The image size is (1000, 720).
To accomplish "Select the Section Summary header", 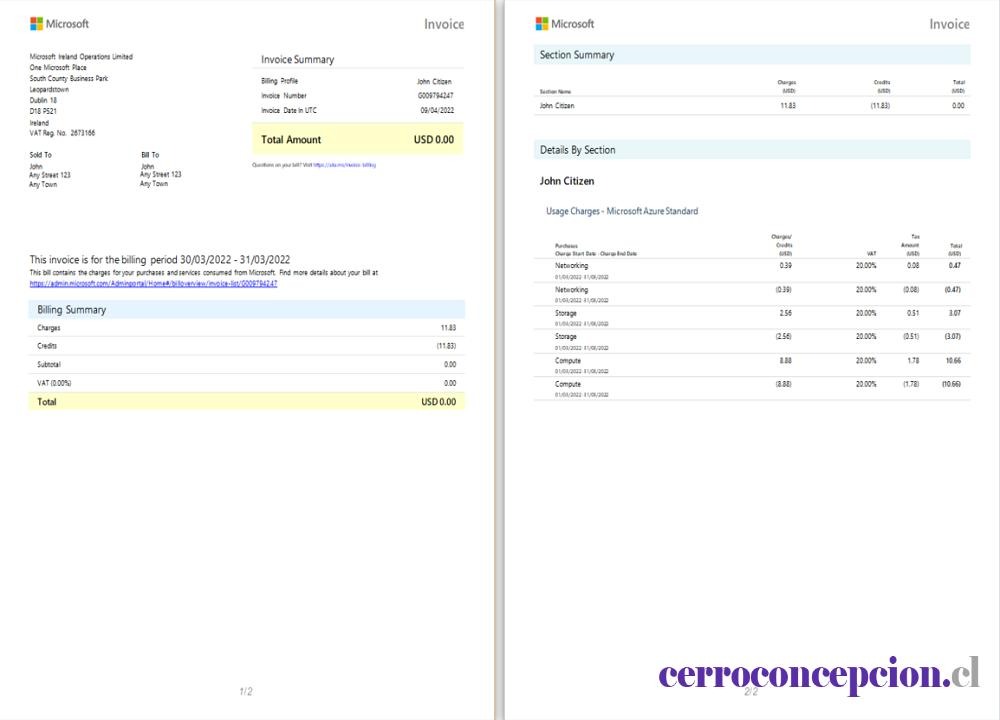I will [752, 55].
